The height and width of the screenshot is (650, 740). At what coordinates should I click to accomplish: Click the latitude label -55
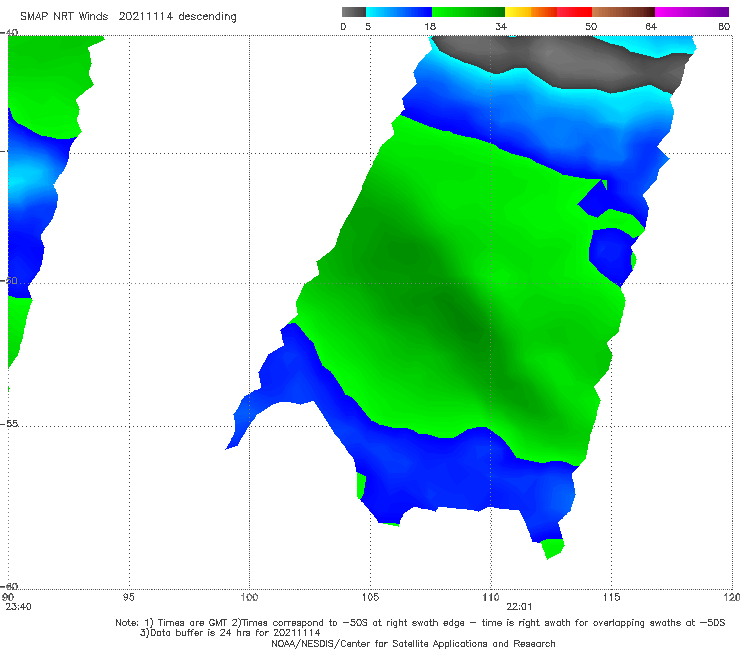pyautogui.click(x=9, y=423)
